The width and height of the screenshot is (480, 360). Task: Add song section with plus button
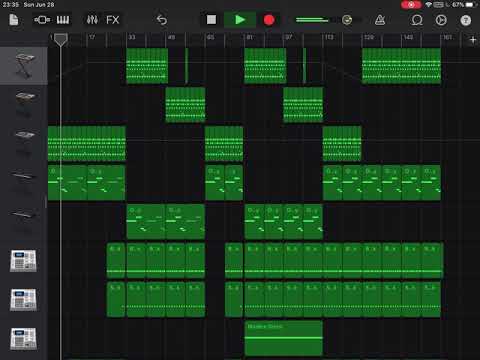point(473,40)
